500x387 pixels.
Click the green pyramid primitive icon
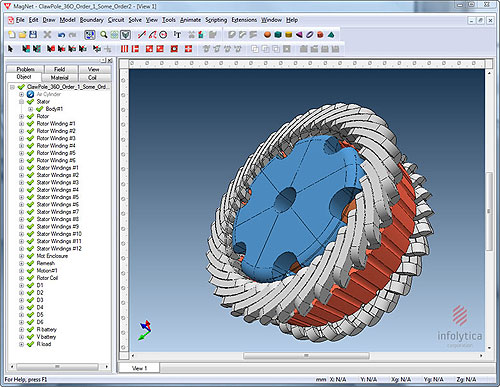pos(331,35)
